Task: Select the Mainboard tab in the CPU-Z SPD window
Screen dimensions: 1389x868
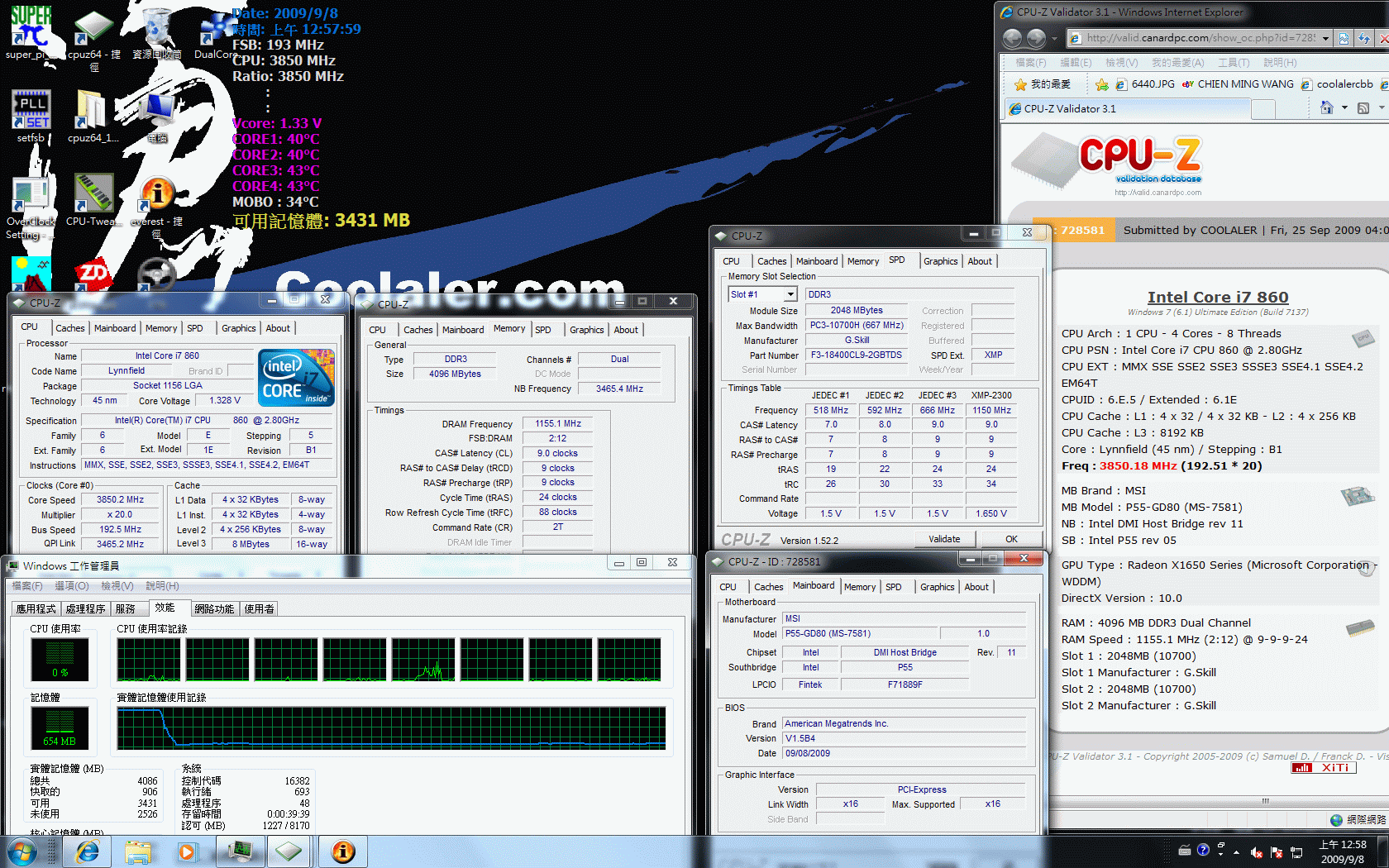Action: (817, 261)
